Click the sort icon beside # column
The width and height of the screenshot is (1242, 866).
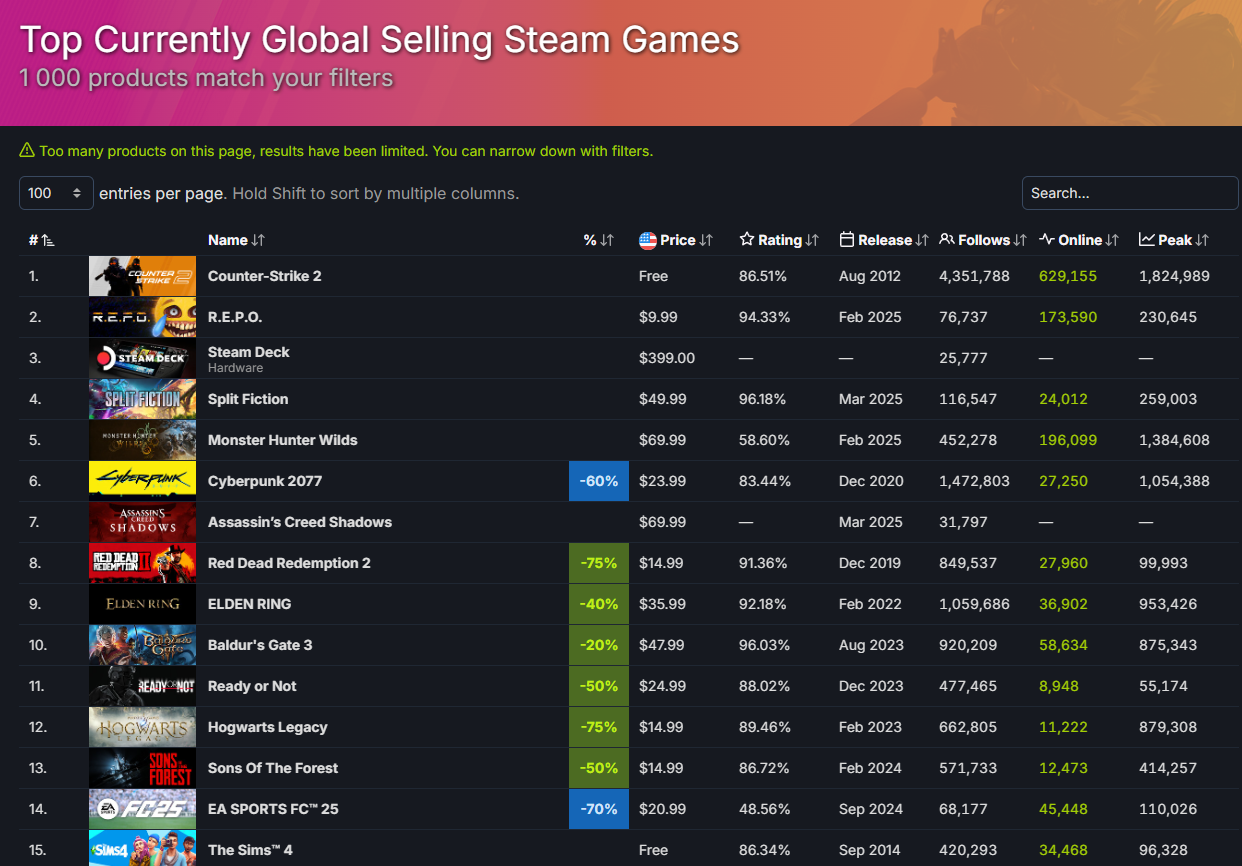48,240
